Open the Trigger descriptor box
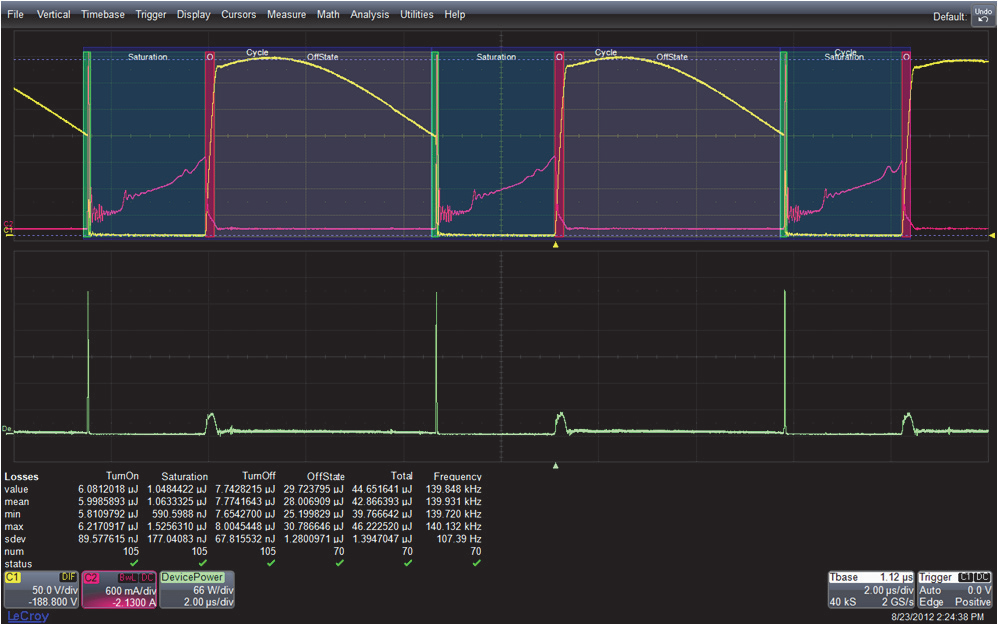Viewport: 998px width, 624px height. tap(955, 590)
